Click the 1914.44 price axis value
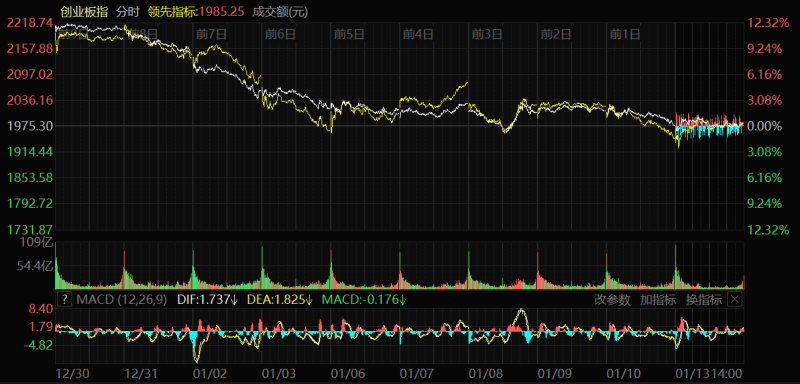 point(30,152)
